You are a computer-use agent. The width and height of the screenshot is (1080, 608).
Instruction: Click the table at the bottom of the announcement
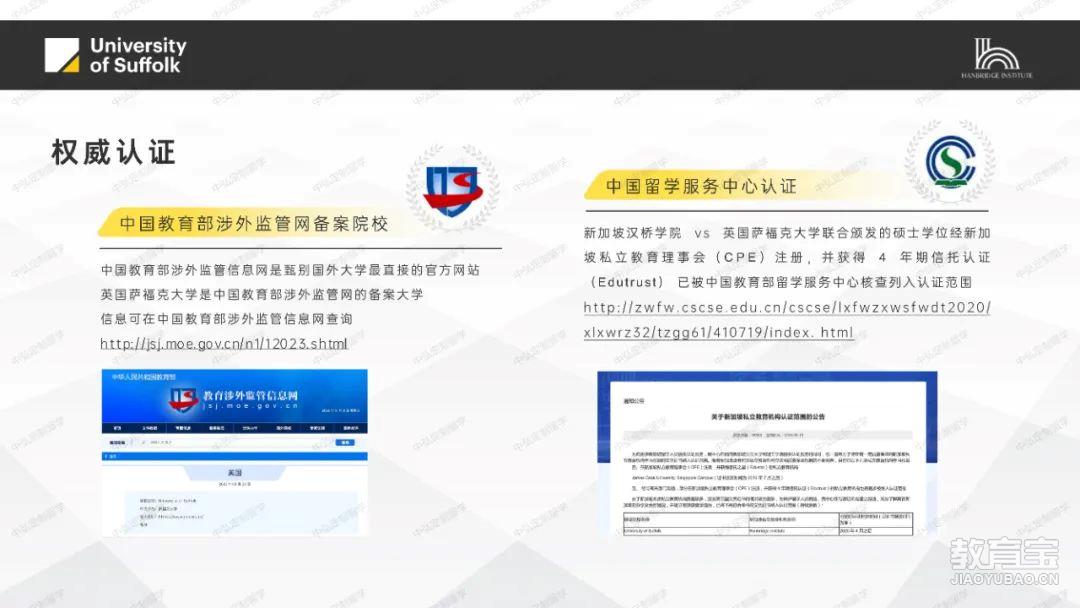click(768, 523)
